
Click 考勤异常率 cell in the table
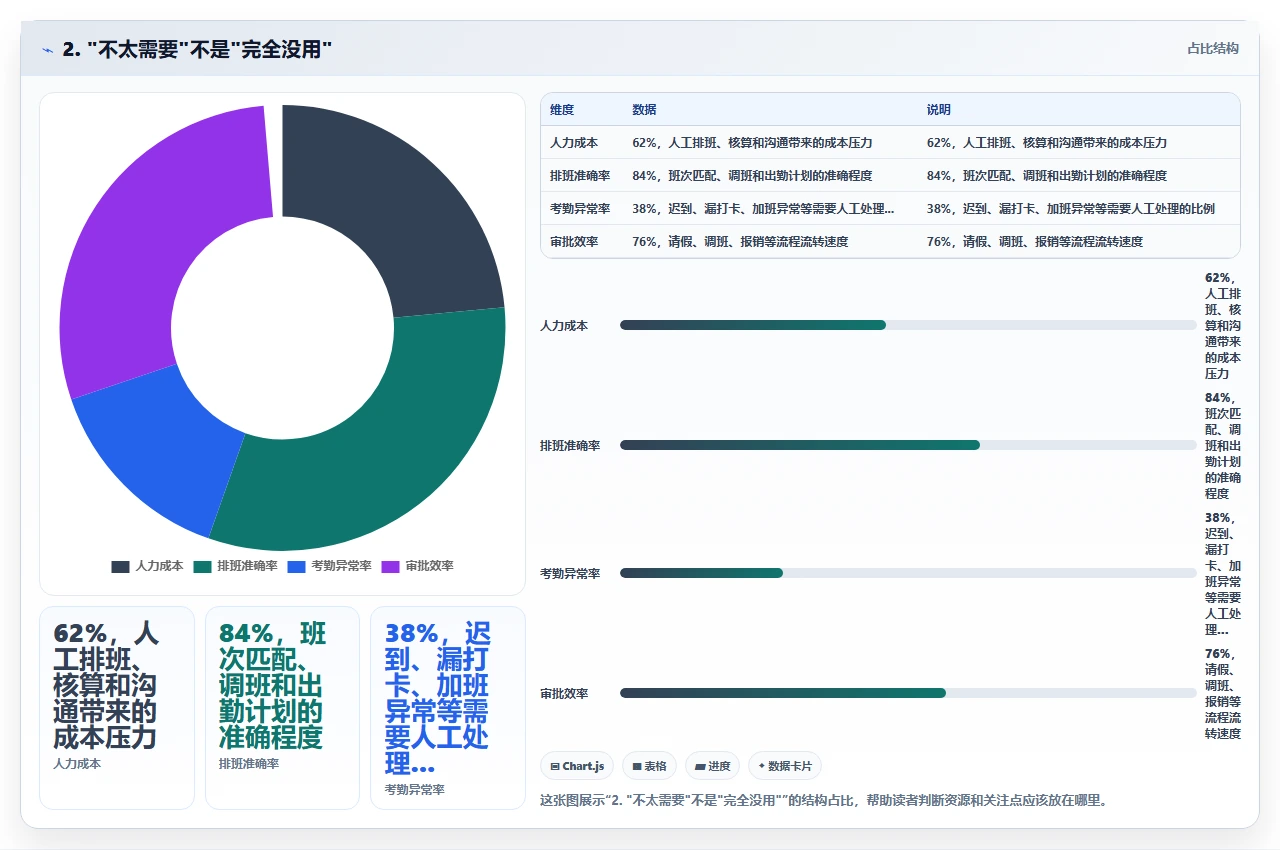pyautogui.click(x=580, y=209)
